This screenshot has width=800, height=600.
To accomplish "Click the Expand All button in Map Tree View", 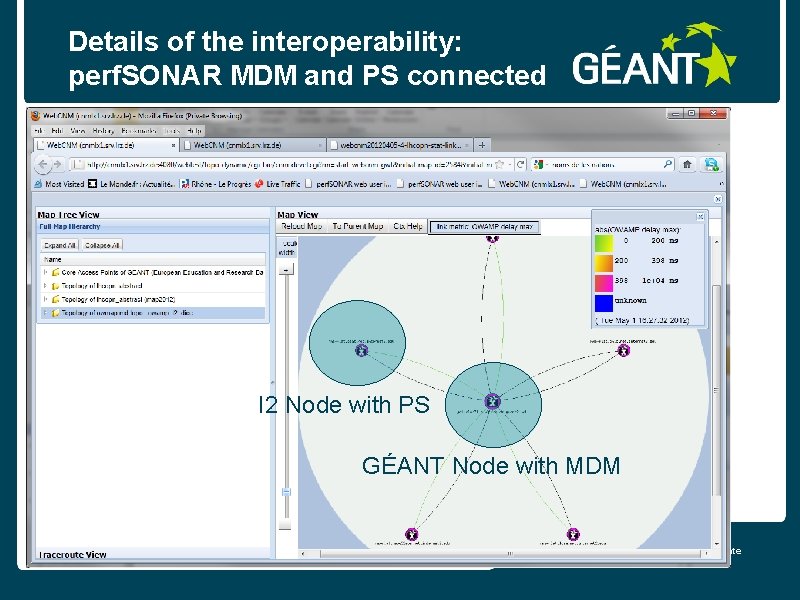I will click(x=60, y=245).
